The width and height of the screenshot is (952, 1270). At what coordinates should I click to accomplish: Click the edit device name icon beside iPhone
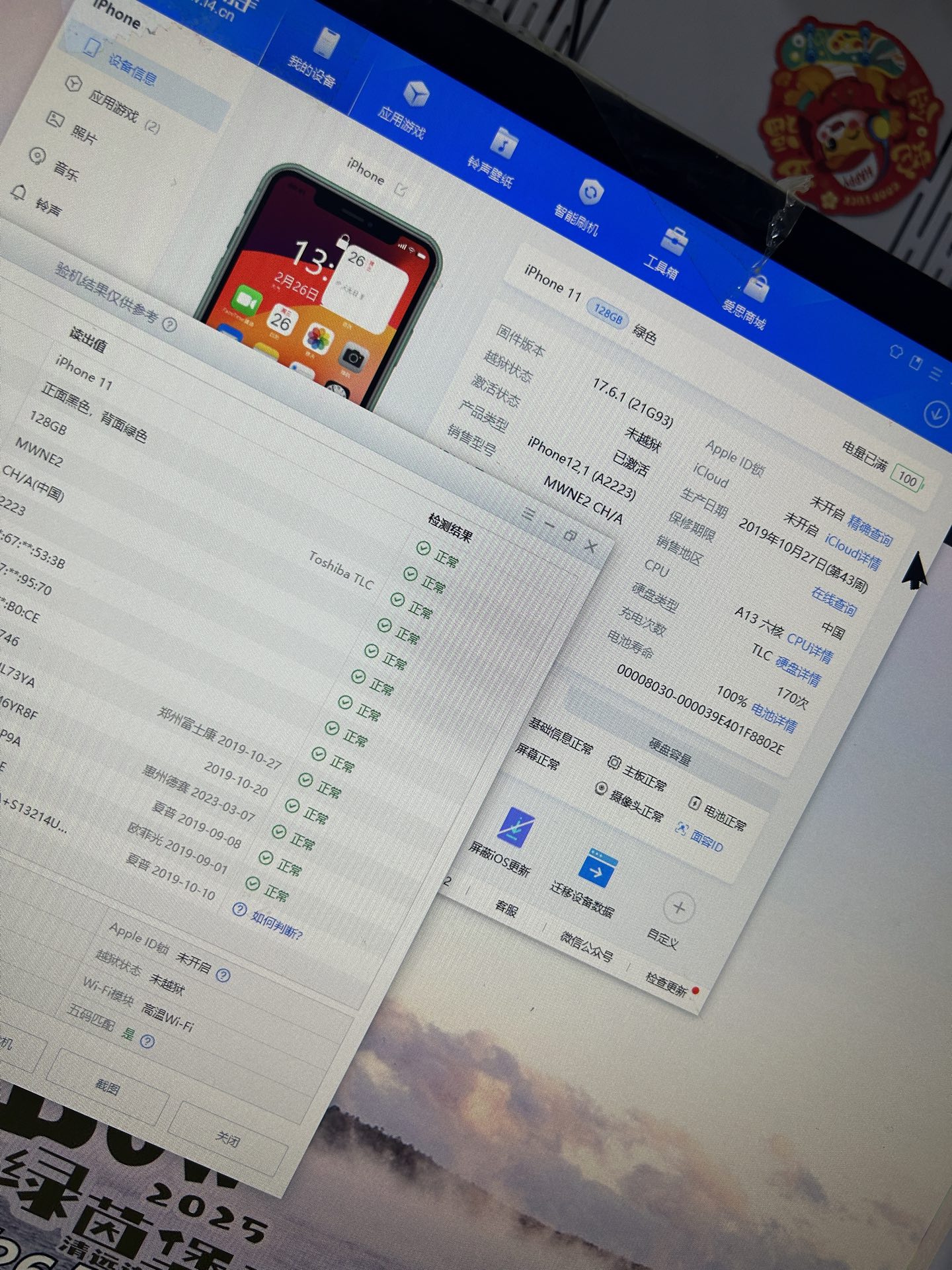(x=401, y=190)
